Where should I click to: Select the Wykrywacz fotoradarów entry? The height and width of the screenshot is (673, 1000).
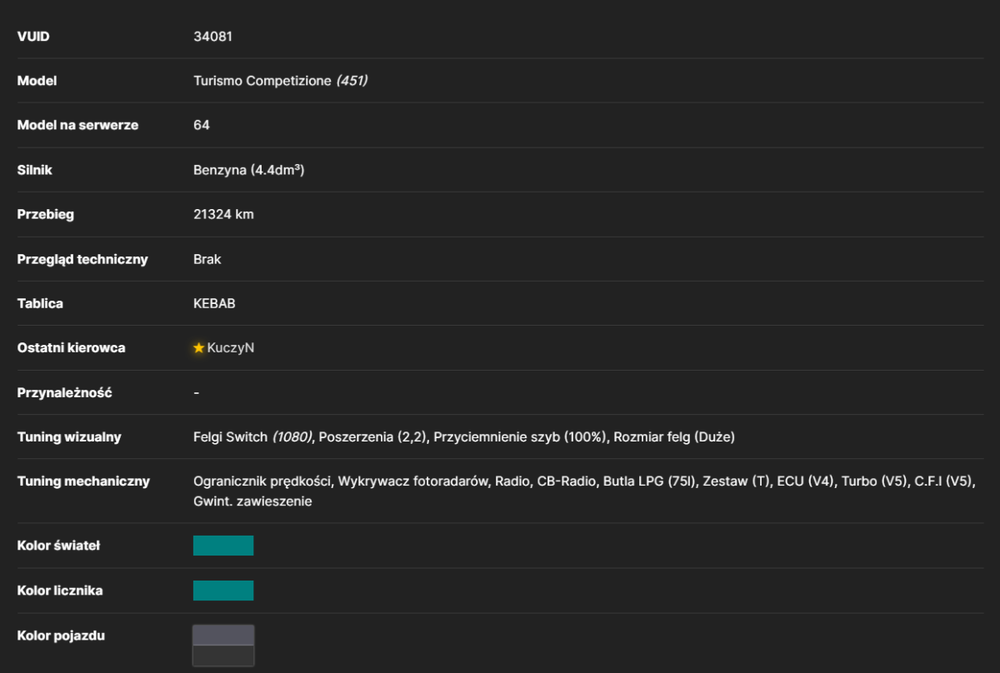click(x=413, y=482)
